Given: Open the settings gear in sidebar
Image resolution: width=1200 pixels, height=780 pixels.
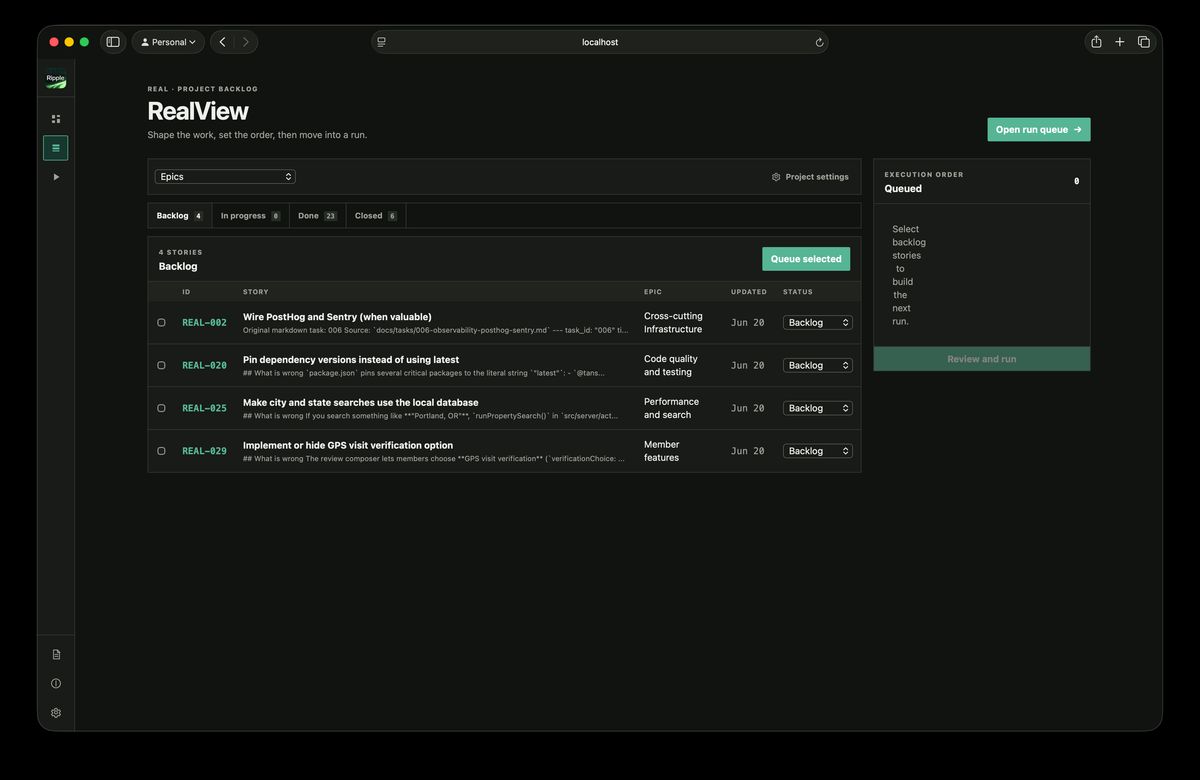Looking at the screenshot, I should pyautogui.click(x=56, y=713).
